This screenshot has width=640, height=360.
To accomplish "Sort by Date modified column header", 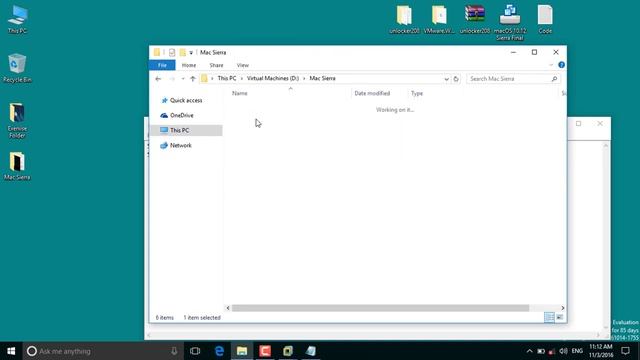I will (x=372, y=93).
